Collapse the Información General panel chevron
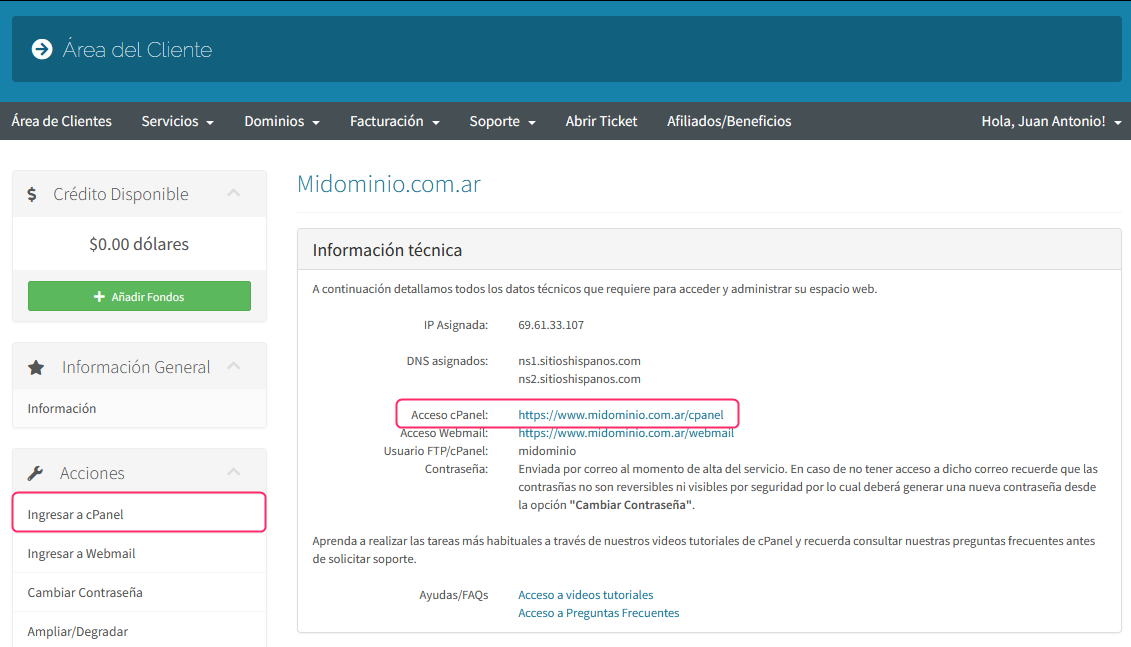 [x=234, y=366]
